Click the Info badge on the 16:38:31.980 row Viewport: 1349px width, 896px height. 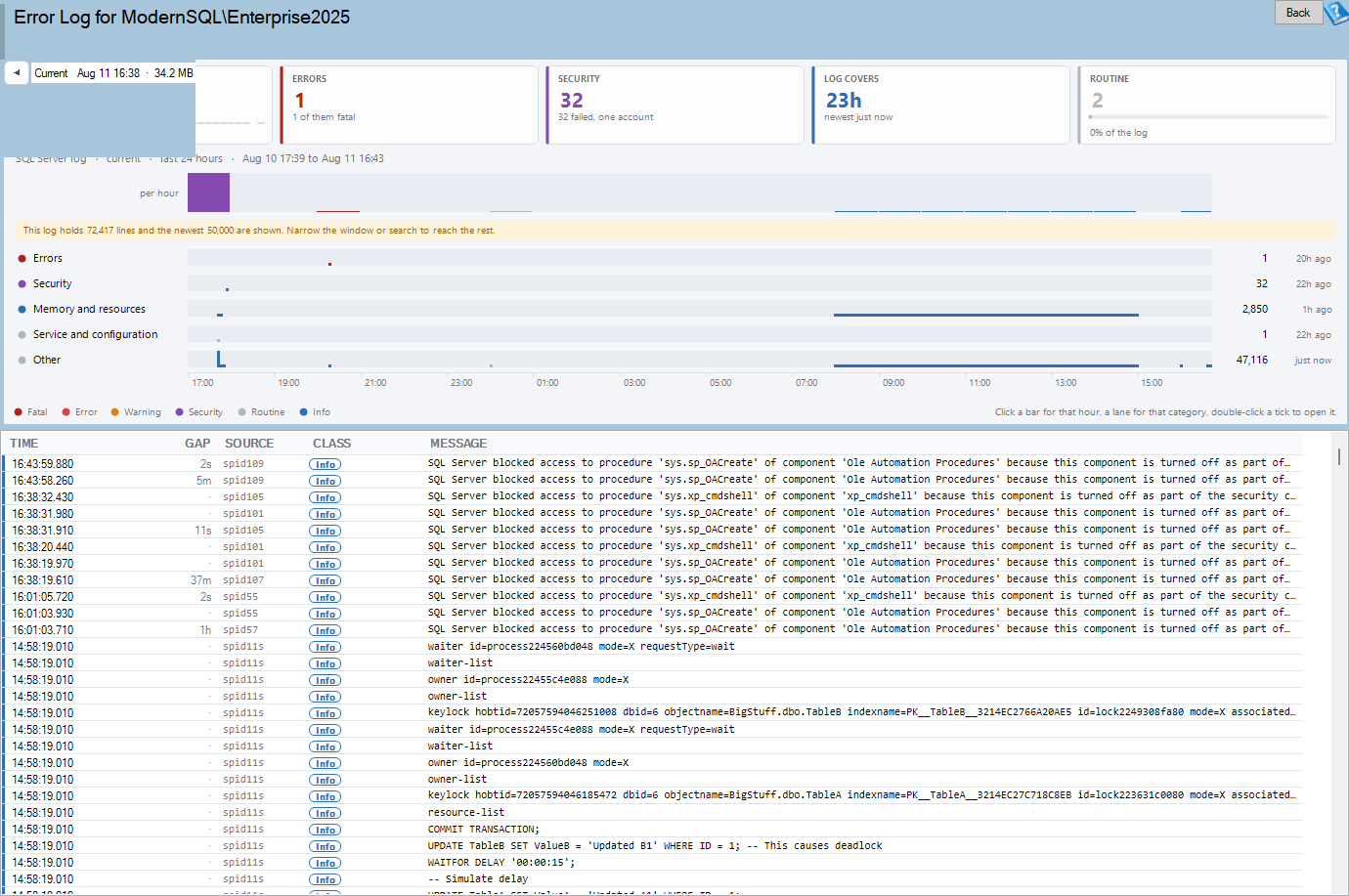point(326,514)
